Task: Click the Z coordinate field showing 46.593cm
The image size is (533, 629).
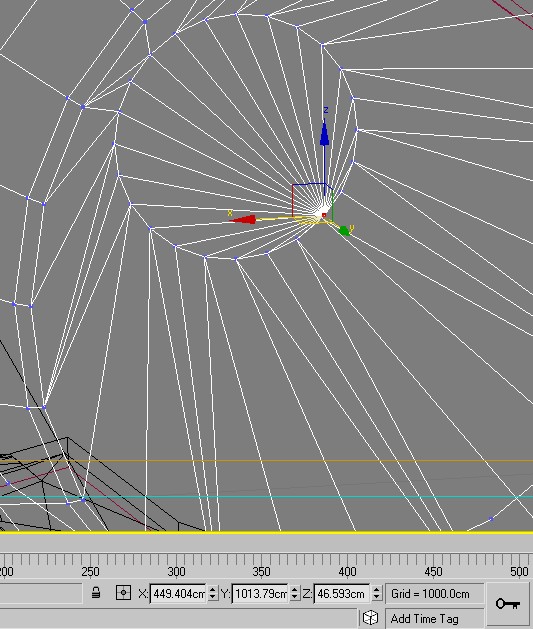Action: pos(342,593)
